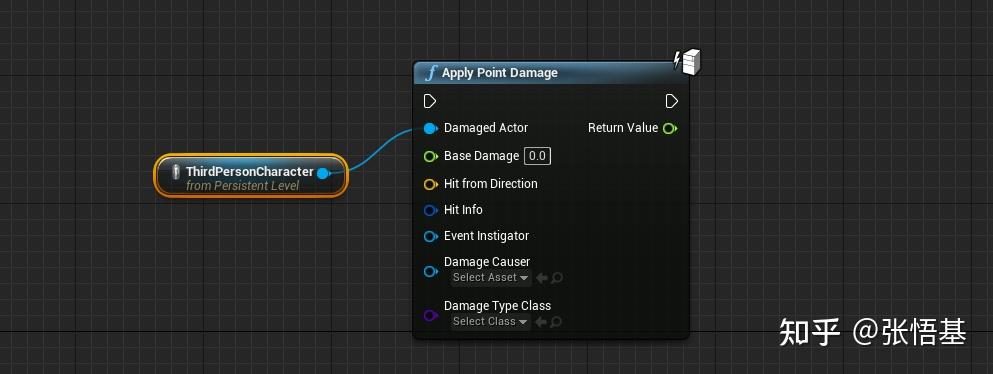This screenshot has height=374, width=993.
Task: Open the Damage Causer Select Asset dropdown
Action: pos(491,277)
